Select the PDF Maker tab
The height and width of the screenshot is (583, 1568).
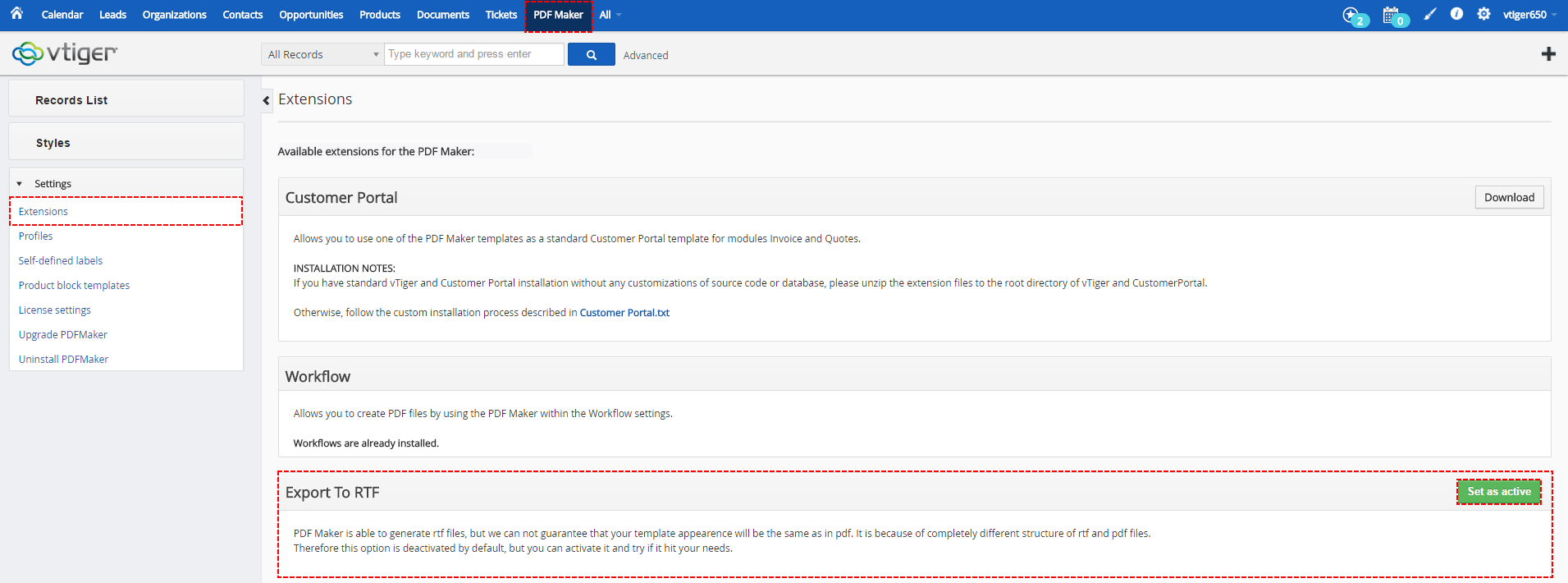click(558, 16)
